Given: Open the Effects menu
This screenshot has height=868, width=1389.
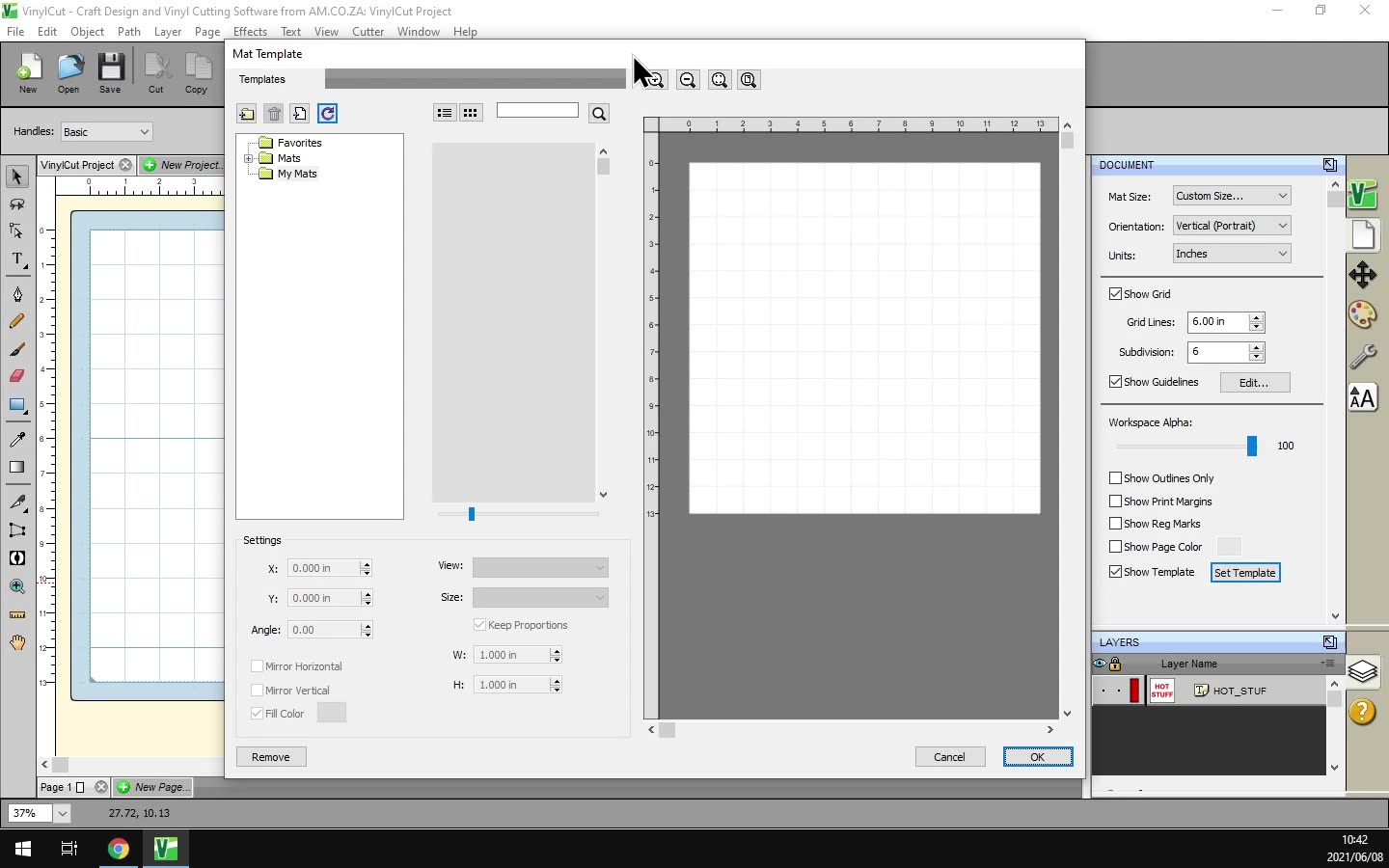Looking at the screenshot, I should tap(250, 32).
